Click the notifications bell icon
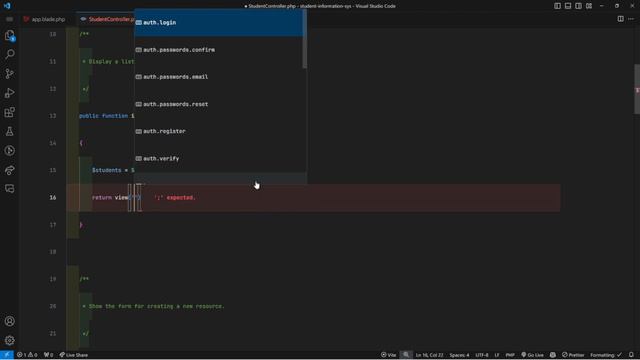Viewport: 640px width, 360px height. click(x=631, y=355)
